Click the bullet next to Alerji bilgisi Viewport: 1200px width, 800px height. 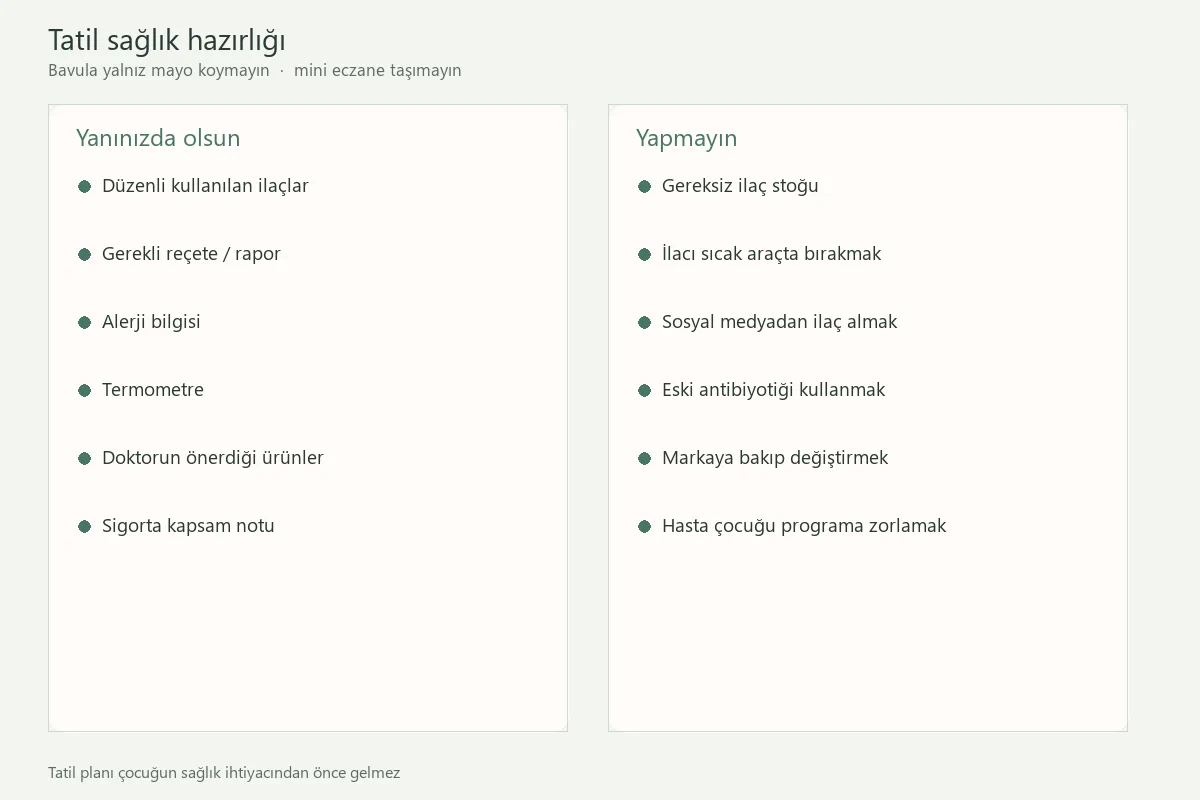(85, 322)
